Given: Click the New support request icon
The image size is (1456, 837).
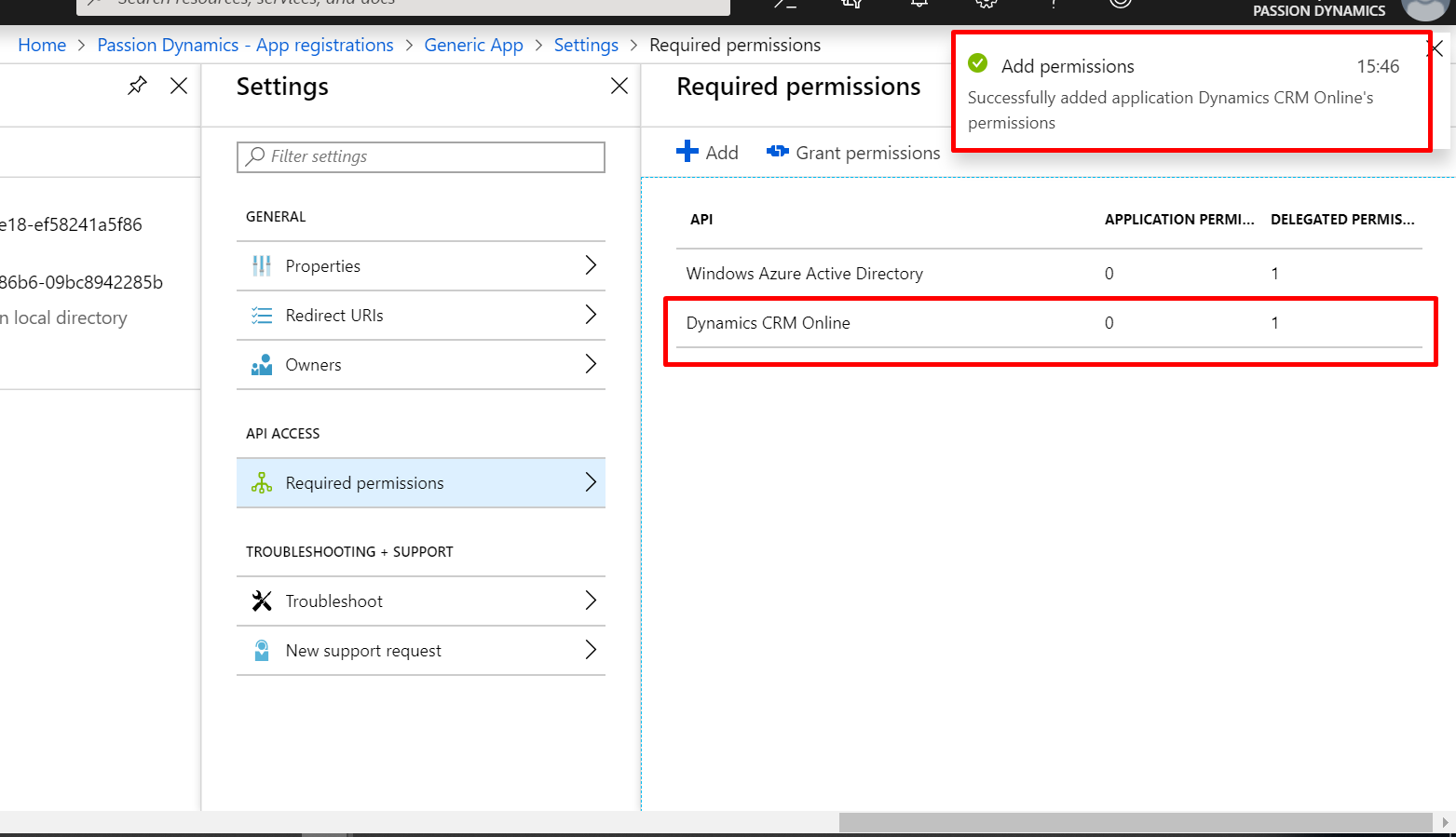Looking at the screenshot, I should coord(262,651).
